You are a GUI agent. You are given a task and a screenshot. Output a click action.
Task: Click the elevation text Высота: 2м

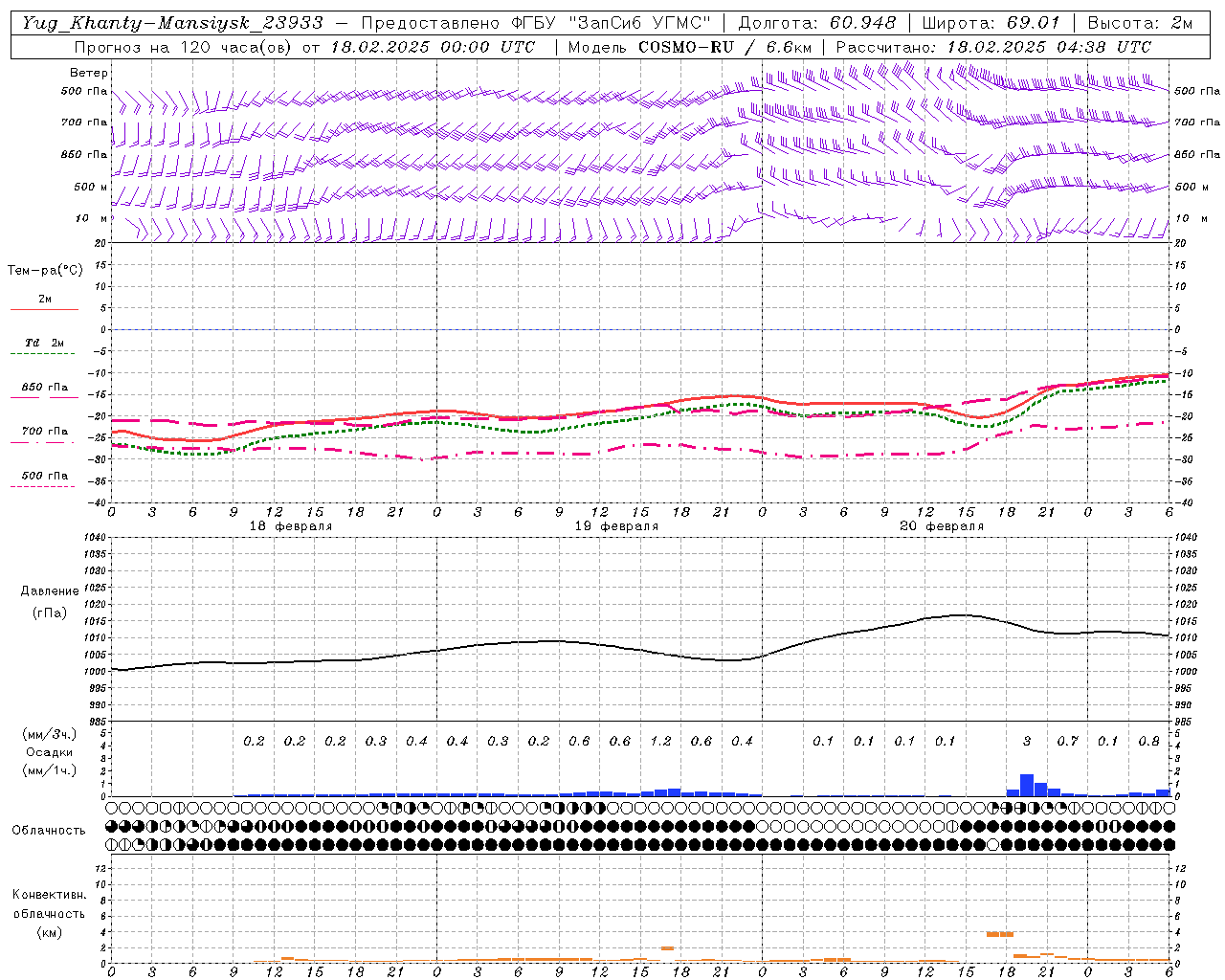pos(1140,23)
